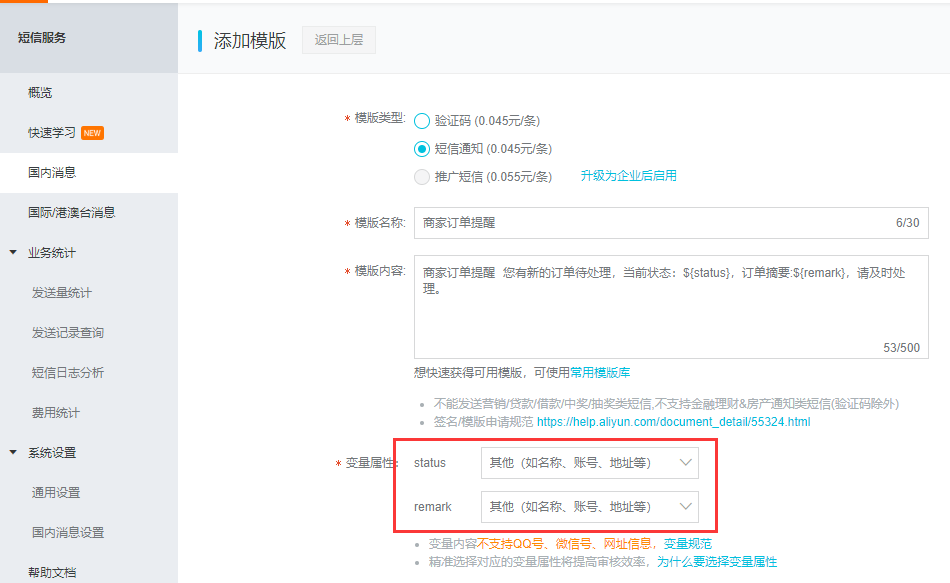Screen dimensions: 950x583
Task: Open 快速学习 in the sidebar
Action: pos(52,133)
